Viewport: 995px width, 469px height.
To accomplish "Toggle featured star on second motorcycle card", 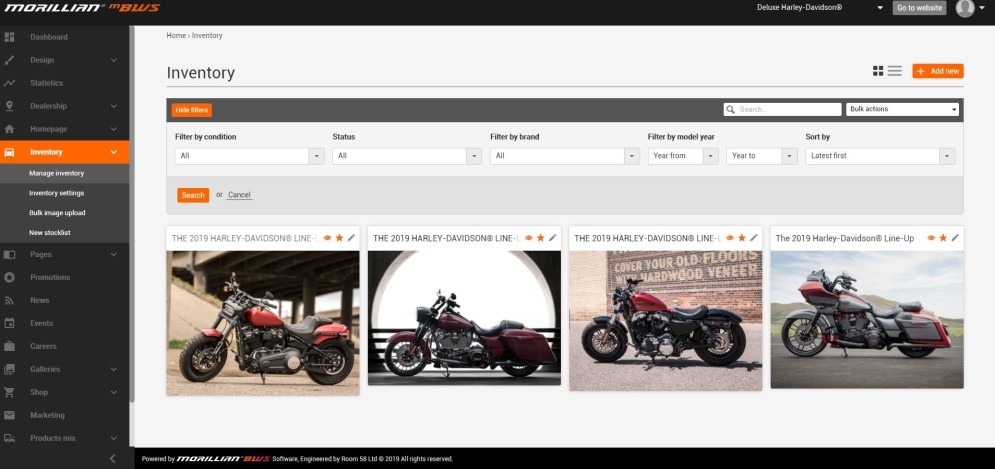I will click(541, 238).
